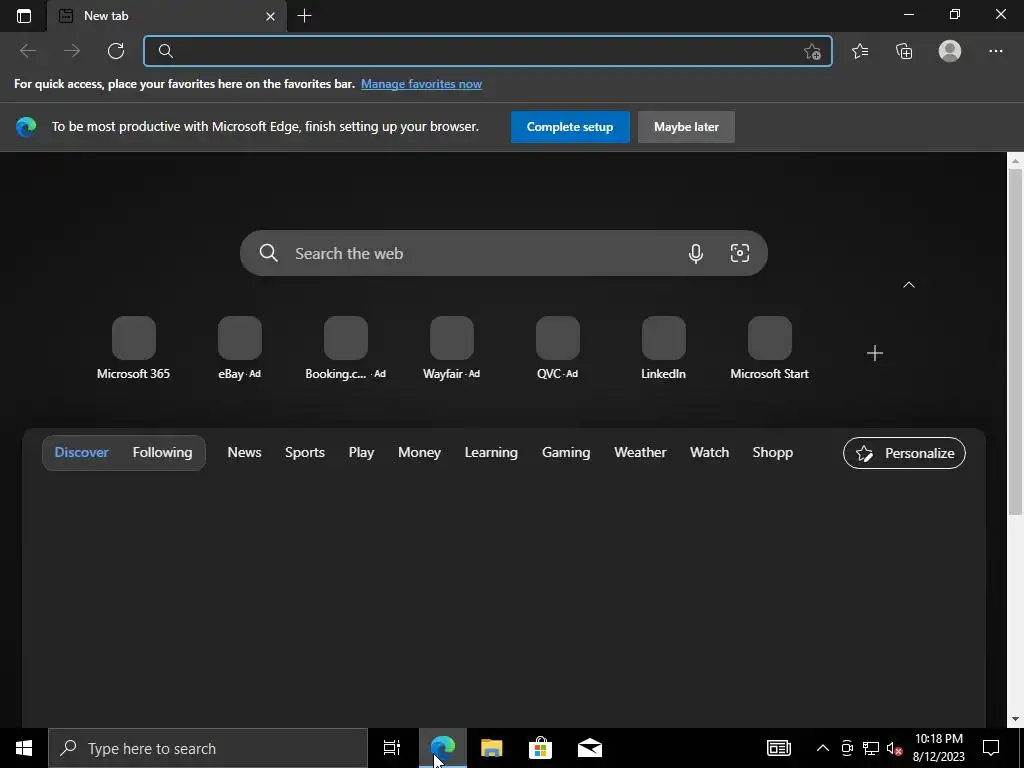Click the Personalize button
1024x768 pixels.
904,453
